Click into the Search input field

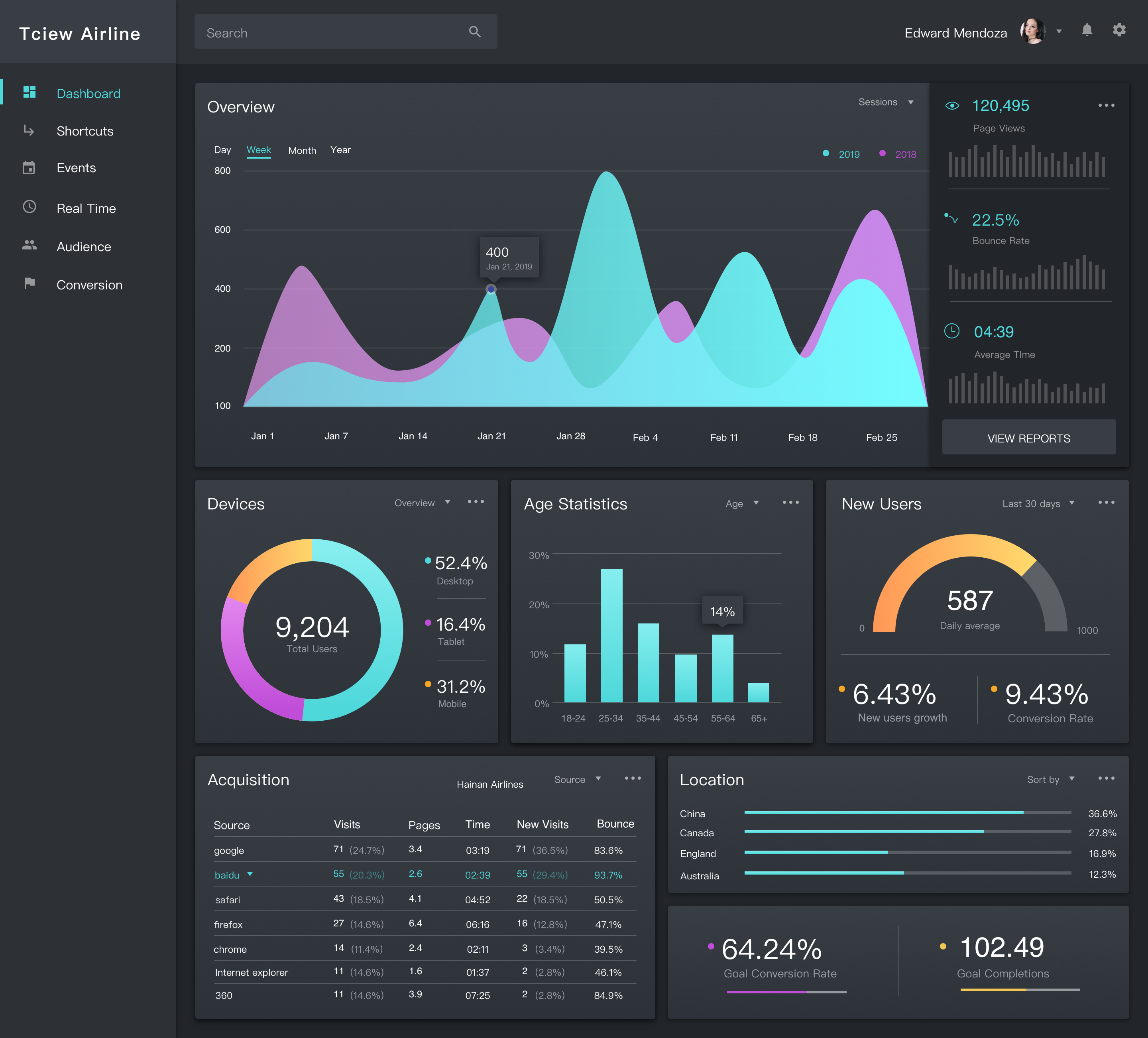[330, 32]
